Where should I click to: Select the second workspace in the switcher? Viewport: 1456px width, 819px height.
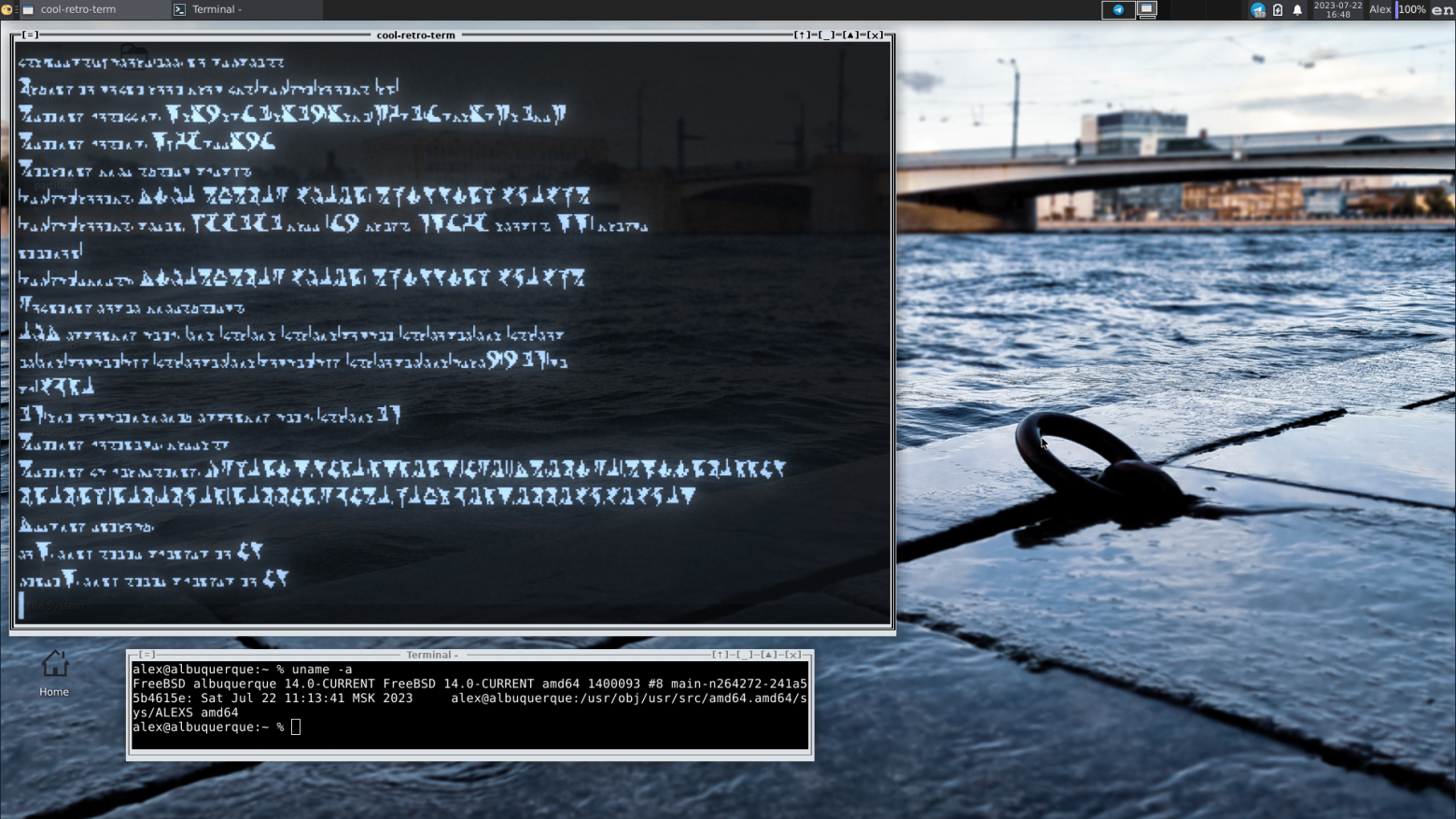point(1147,9)
